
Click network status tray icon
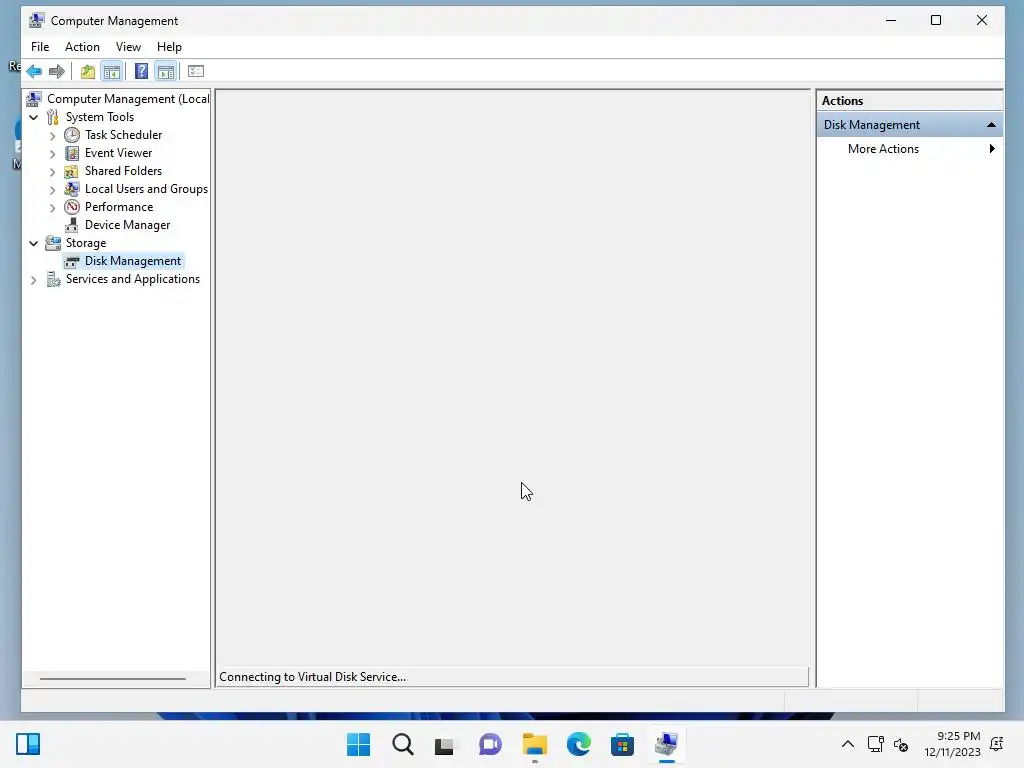coord(876,744)
